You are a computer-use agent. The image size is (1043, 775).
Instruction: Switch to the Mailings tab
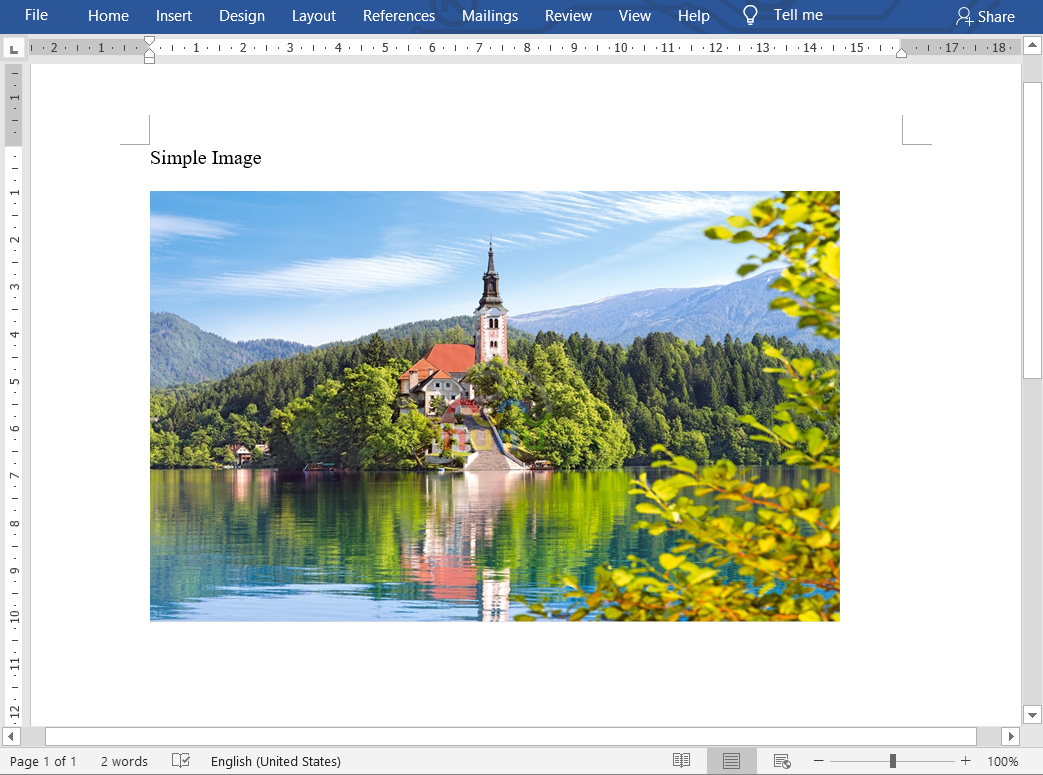[x=490, y=16]
